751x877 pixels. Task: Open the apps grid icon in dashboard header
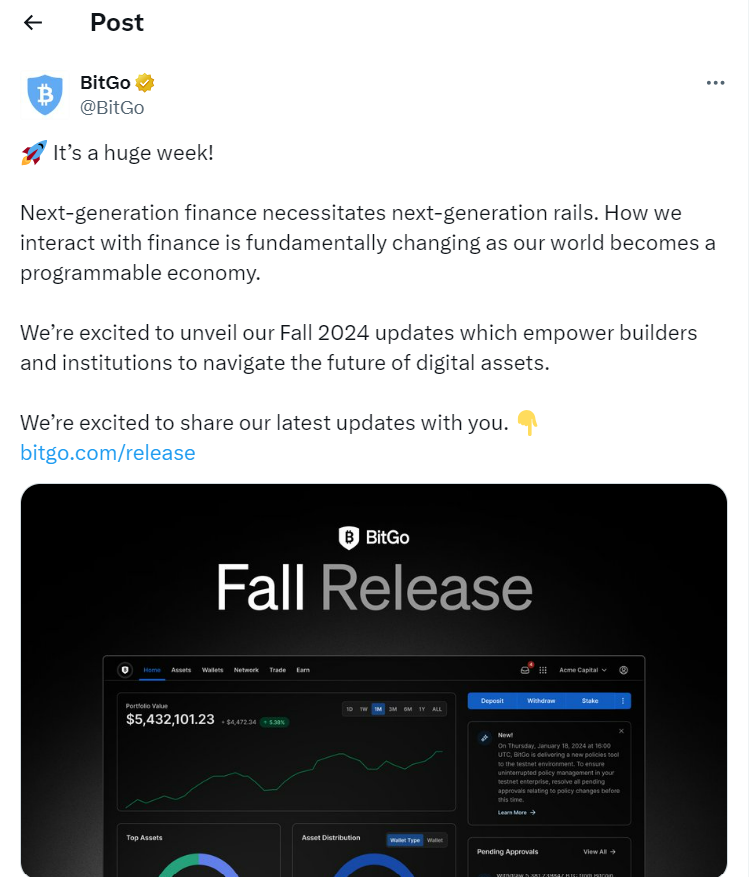543,670
